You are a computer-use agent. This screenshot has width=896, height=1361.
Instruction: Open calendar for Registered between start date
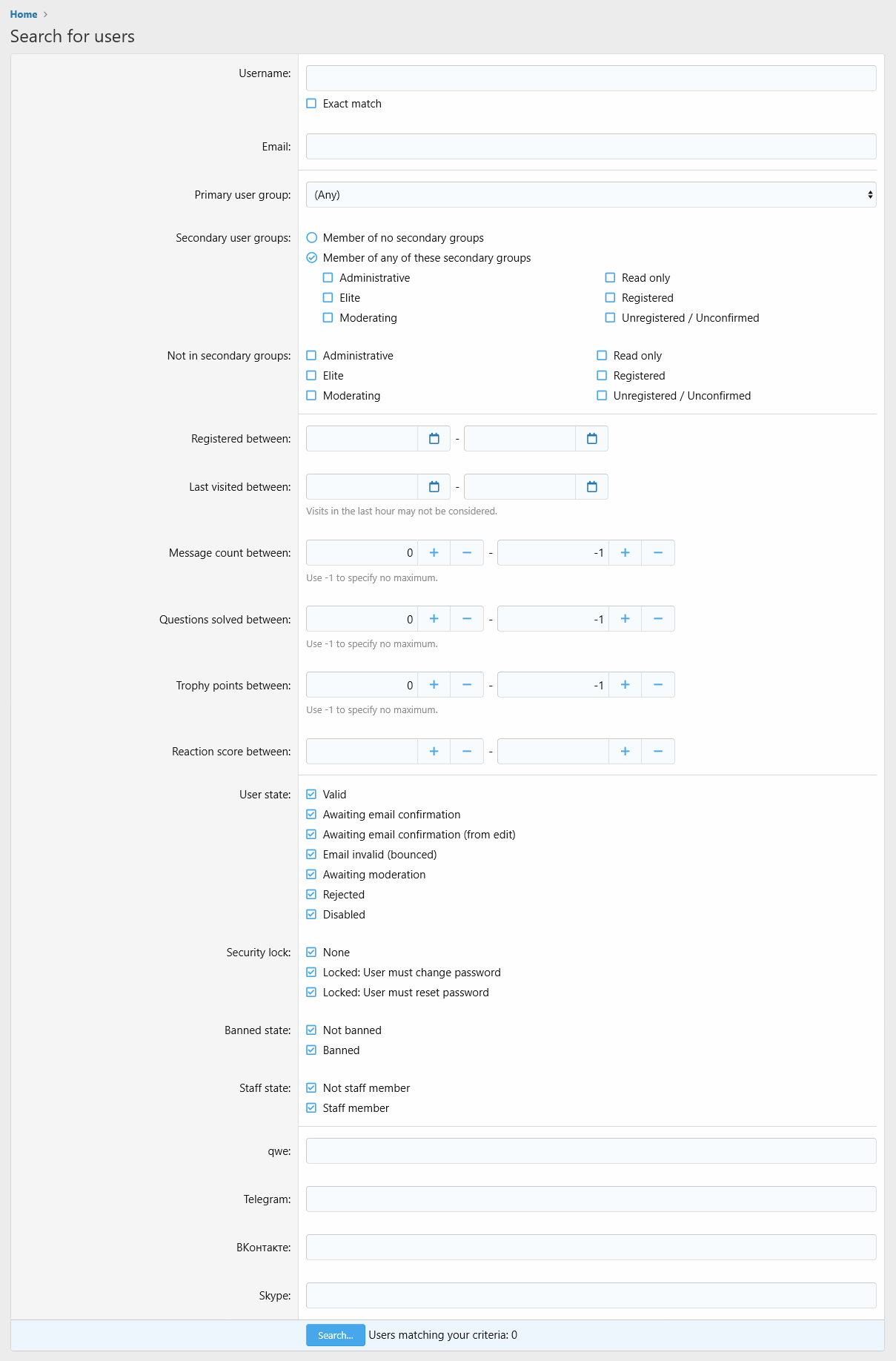[434, 439]
